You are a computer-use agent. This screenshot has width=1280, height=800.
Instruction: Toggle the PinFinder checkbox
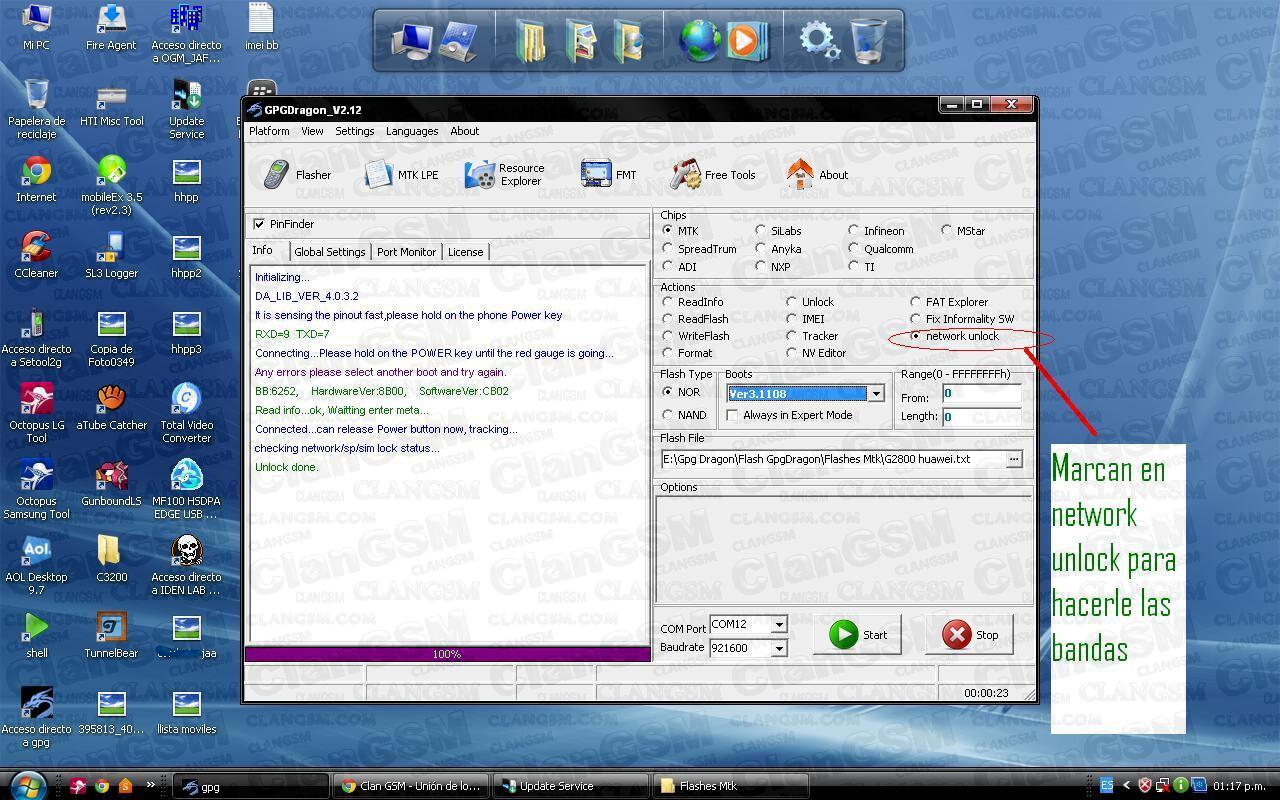[260, 224]
